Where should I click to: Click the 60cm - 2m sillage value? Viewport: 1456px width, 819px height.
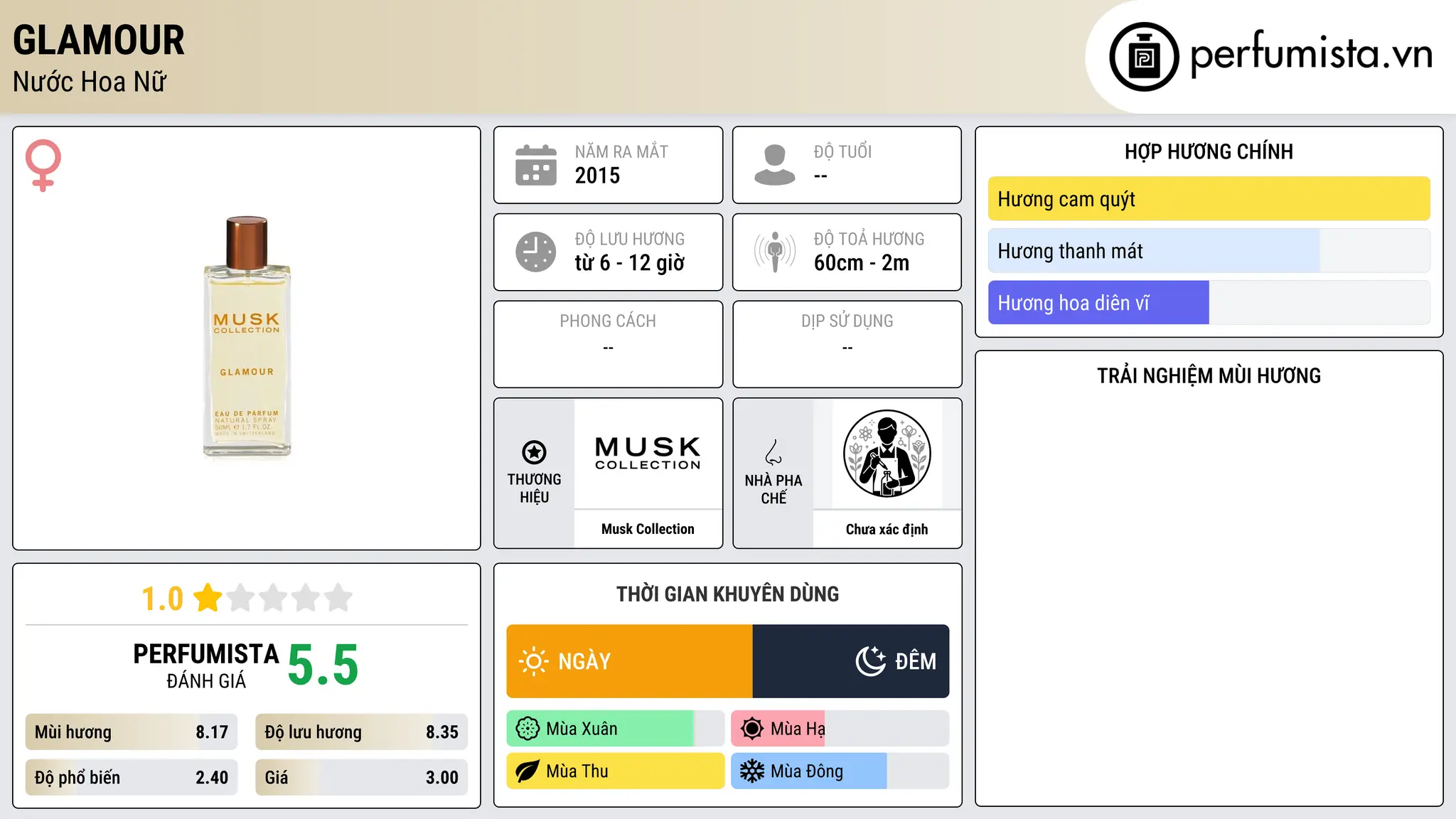[x=862, y=263]
